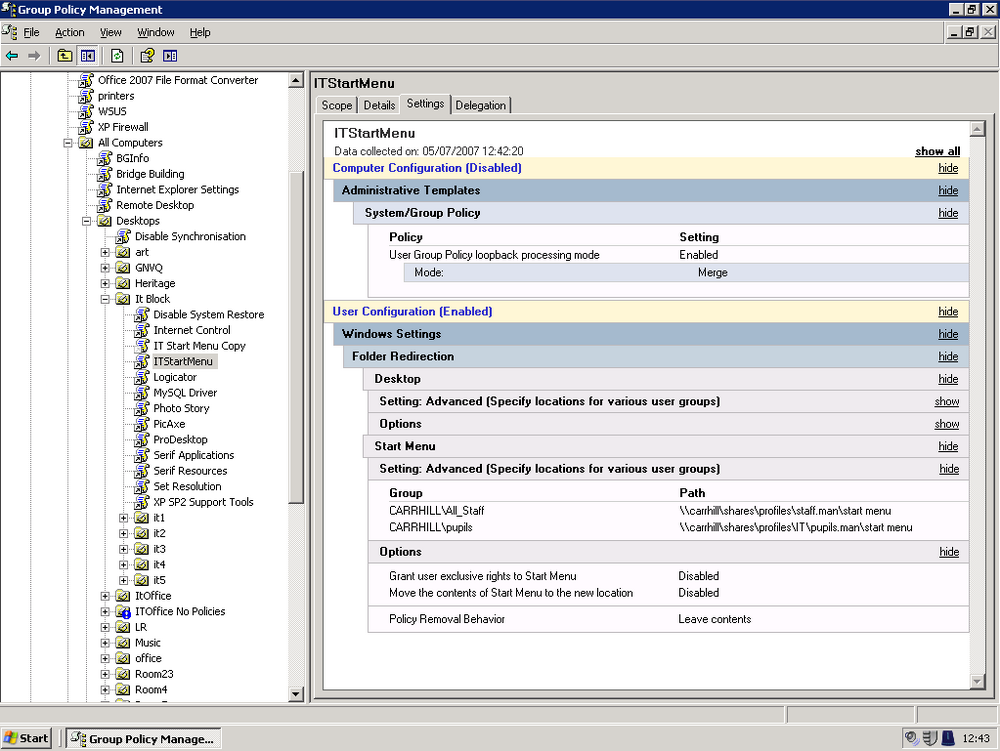Screen dimensions: 1000x751
Task: Click the Group Policy Manage... taskbar button
Action: click(144, 738)
